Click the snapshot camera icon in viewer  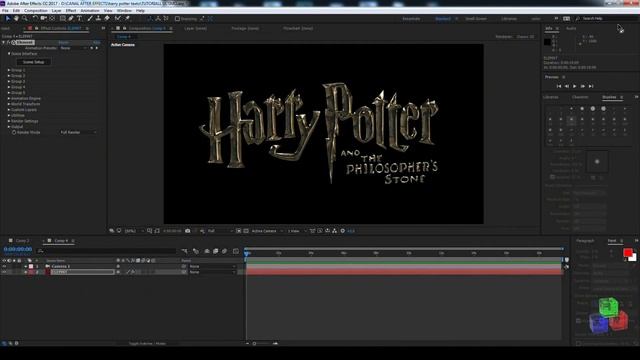tap(188, 231)
